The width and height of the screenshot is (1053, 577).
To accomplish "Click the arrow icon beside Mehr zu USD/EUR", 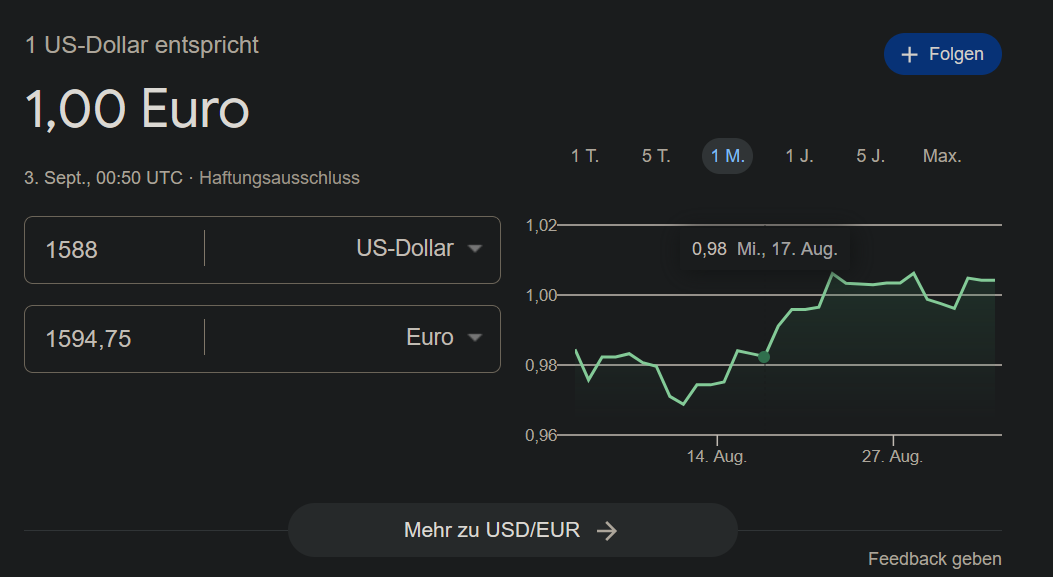I will [x=606, y=531].
